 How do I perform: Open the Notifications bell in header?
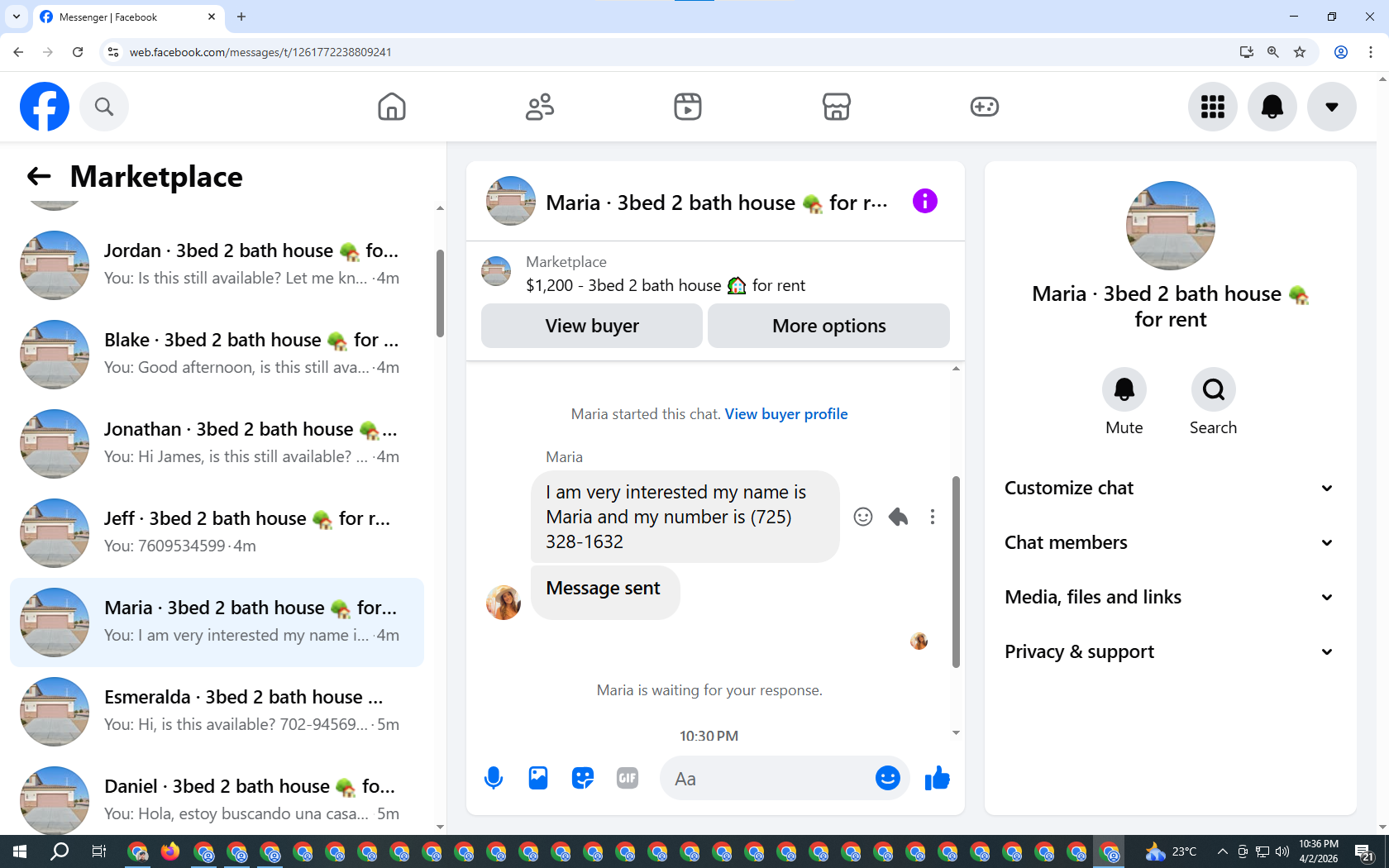point(1272,107)
